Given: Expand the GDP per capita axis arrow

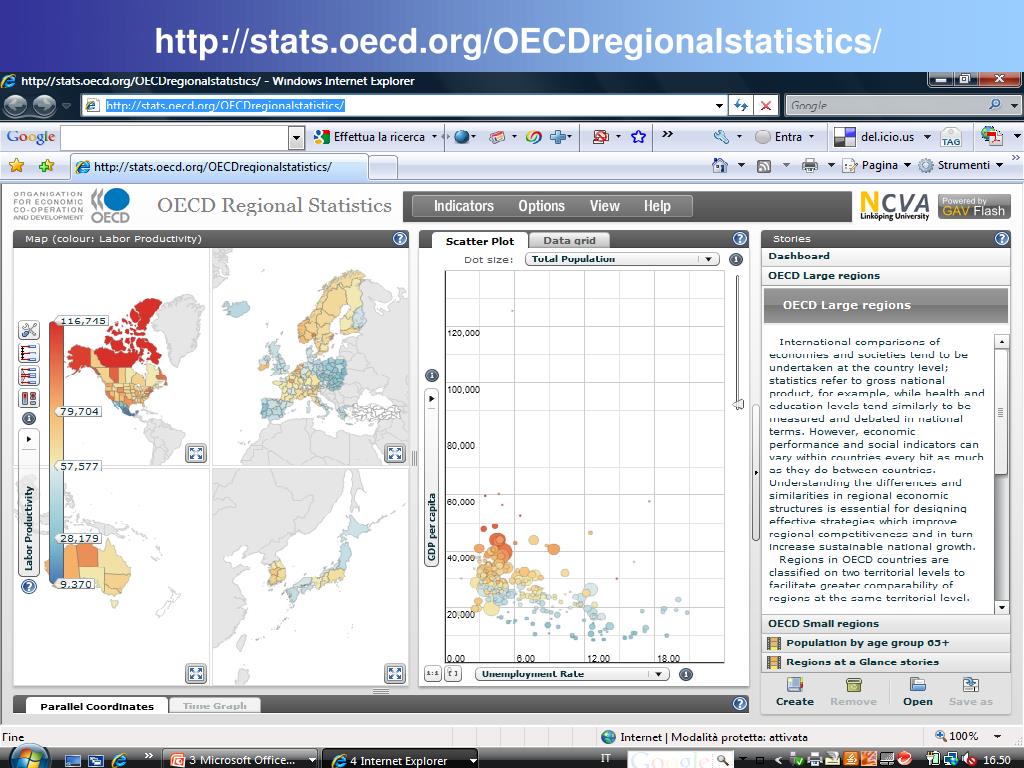Looking at the screenshot, I should tap(431, 398).
